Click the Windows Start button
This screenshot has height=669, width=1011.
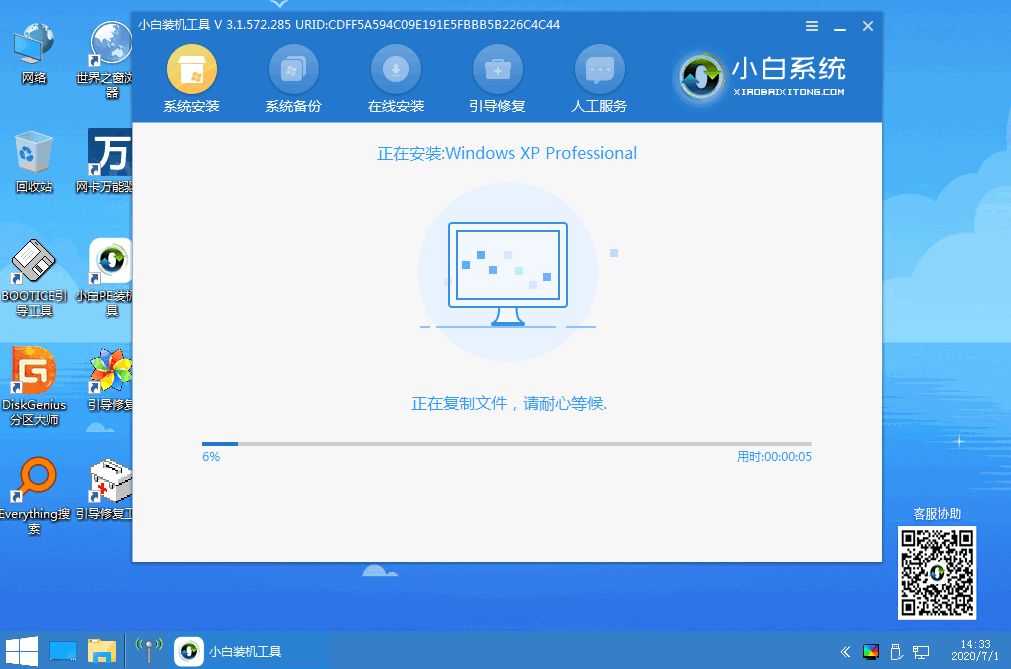click(22, 650)
